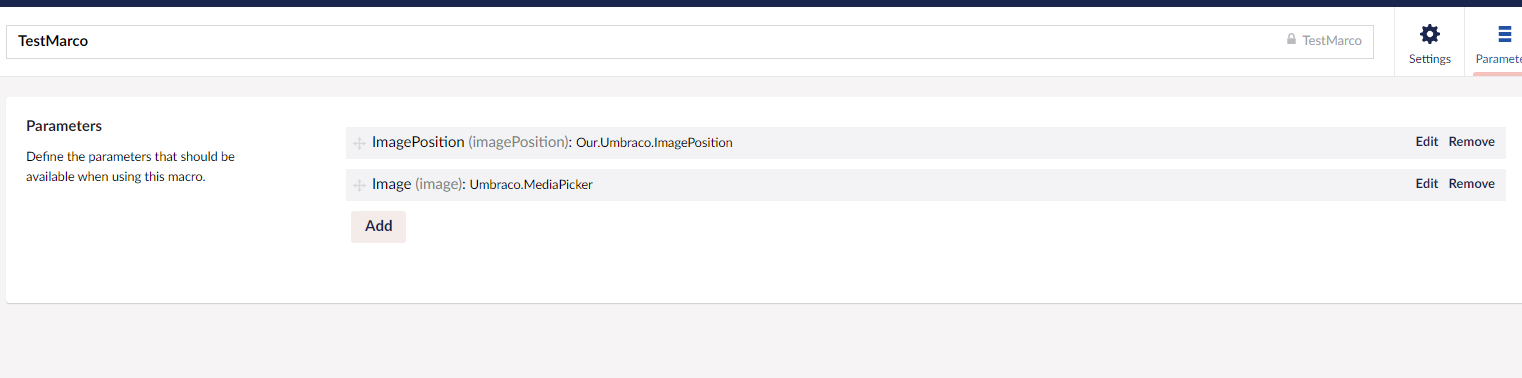Select the Umbraco.MediaPicker editor text
This screenshot has height=378, width=1522.
(x=531, y=185)
